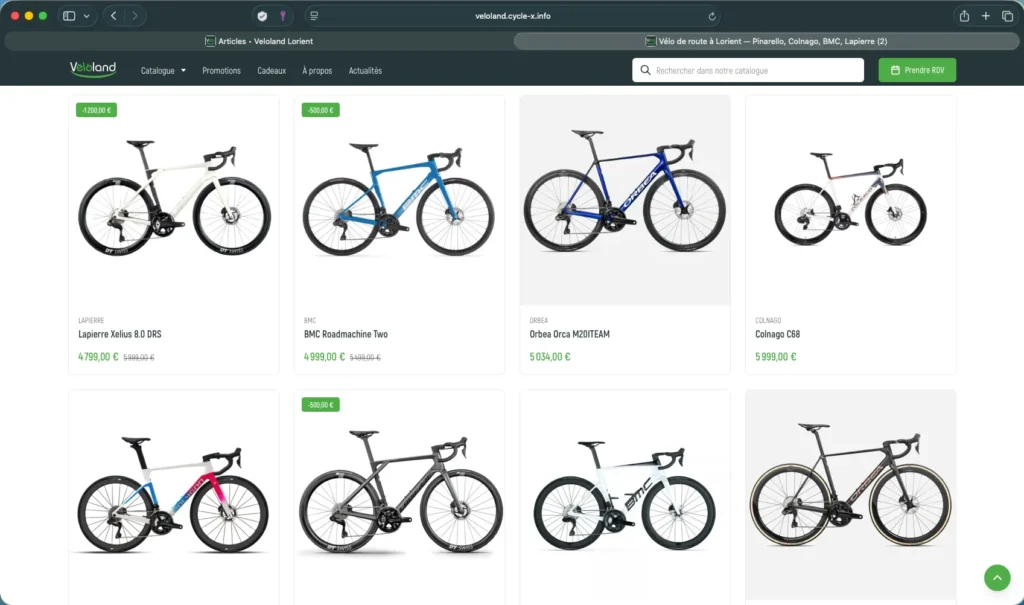
Task: Open the dark Orbea bike with tan tires
Action: click(x=851, y=495)
